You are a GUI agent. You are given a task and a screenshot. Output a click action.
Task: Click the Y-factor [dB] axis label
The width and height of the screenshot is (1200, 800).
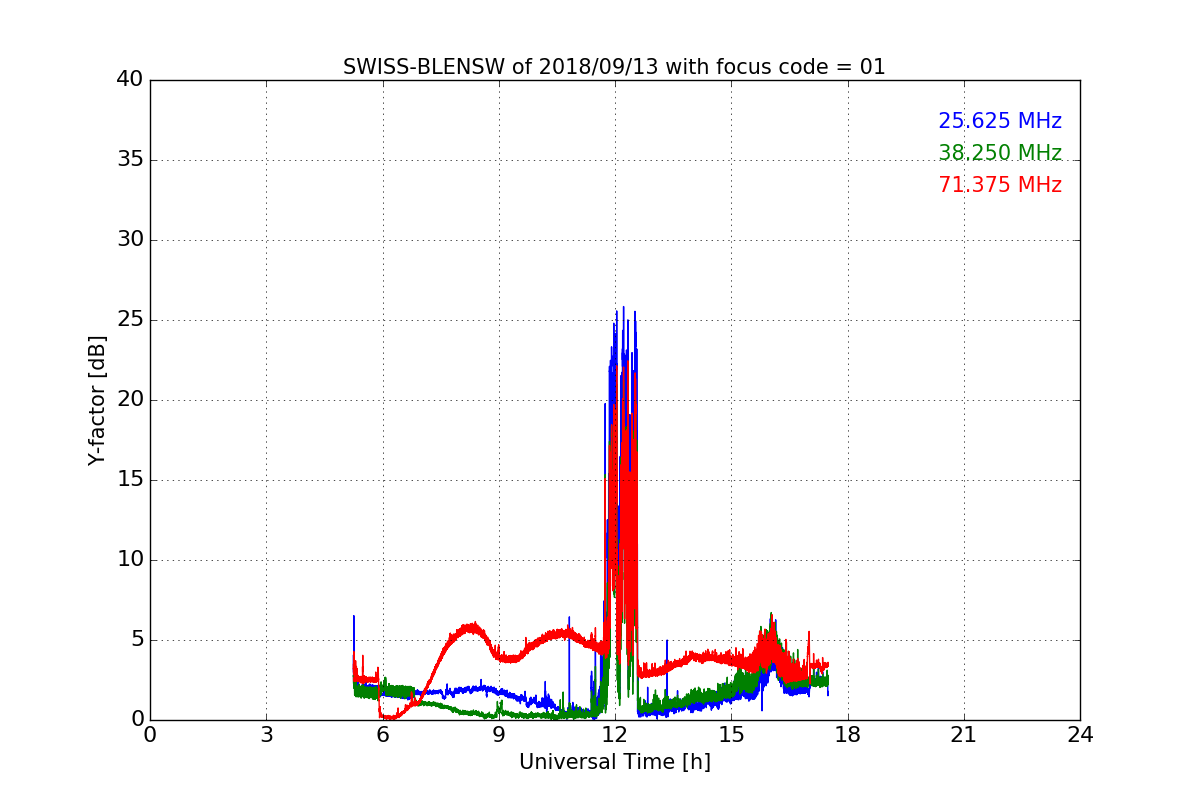[97, 400]
